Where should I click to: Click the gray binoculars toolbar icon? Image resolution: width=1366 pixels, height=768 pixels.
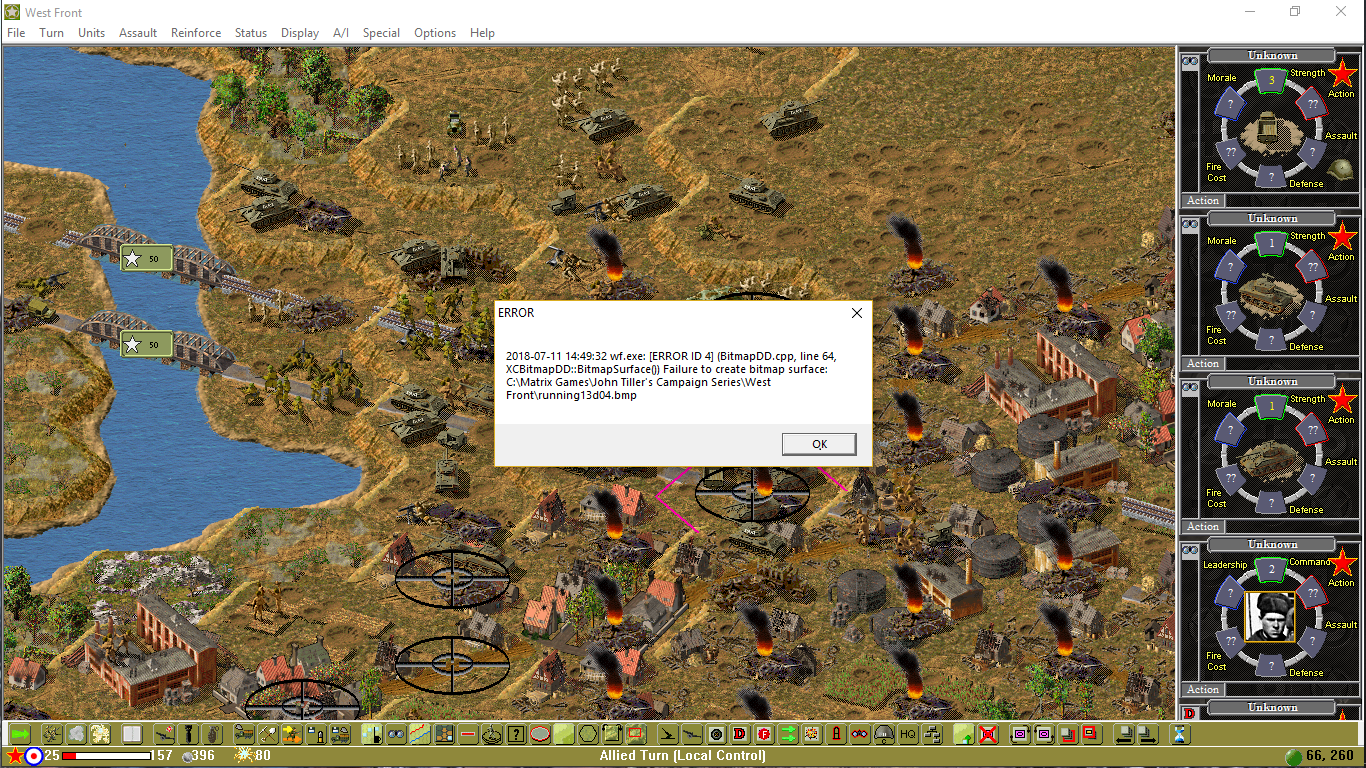[396, 734]
